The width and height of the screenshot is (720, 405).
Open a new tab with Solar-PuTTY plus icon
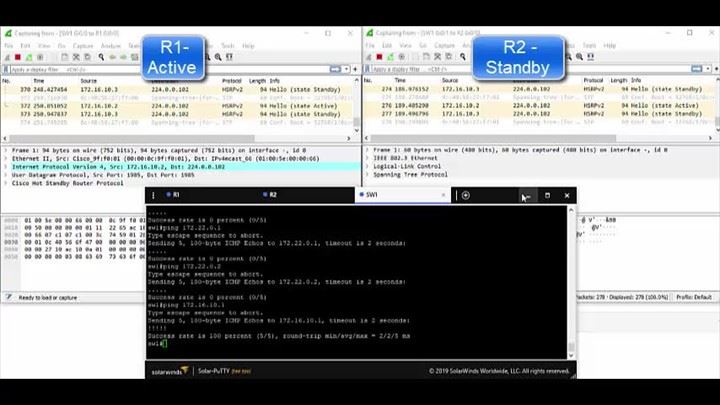(466, 195)
